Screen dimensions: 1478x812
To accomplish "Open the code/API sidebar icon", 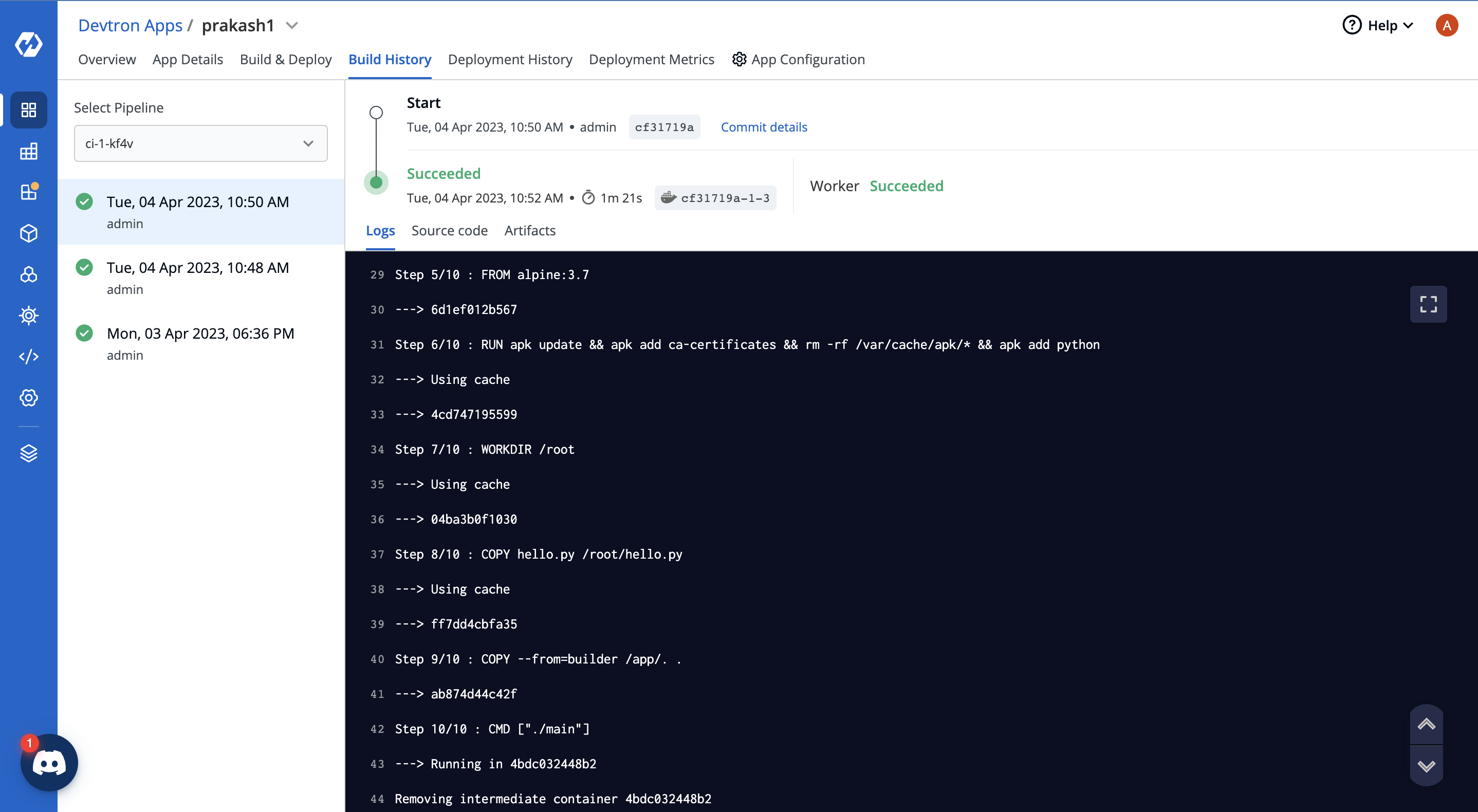I will [x=29, y=356].
